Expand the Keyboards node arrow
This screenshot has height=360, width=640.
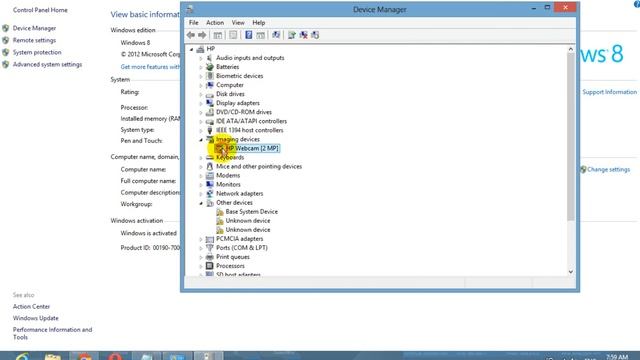[x=201, y=158]
